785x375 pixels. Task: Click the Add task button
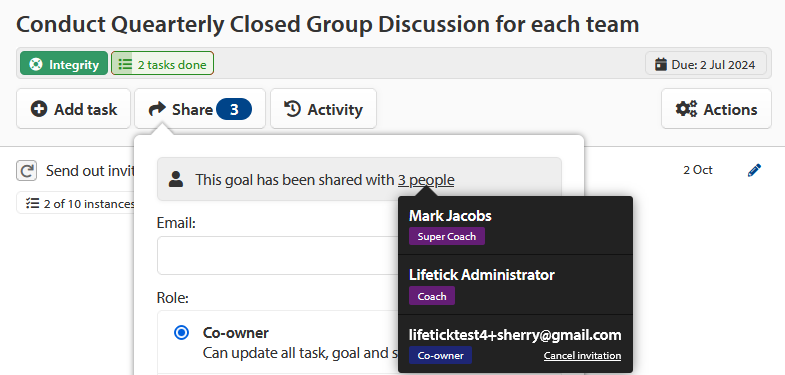[73, 109]
